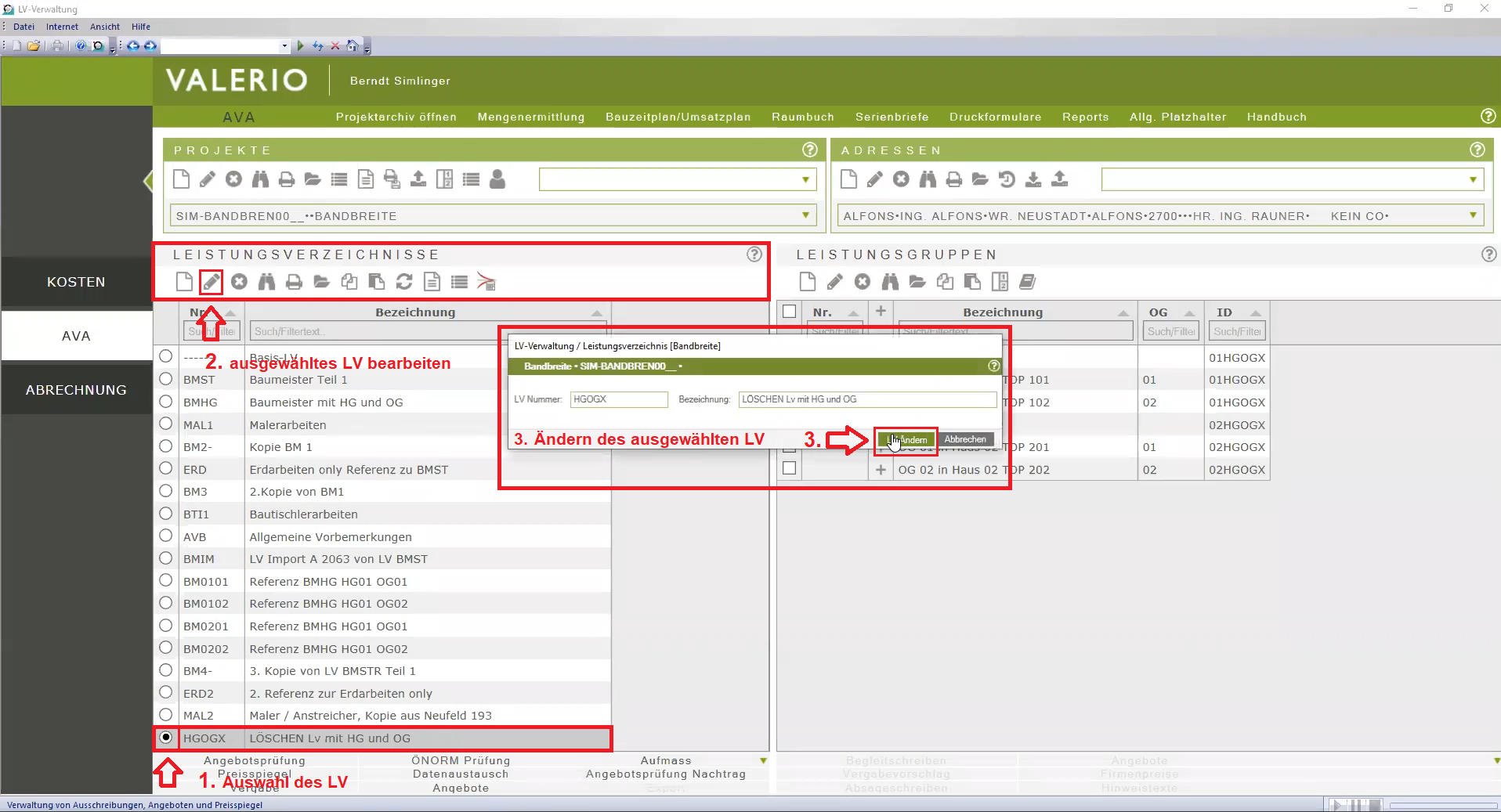Image resolution: width=1501 pixels, height=812 pixels.
Task: Click the Abbrechen button in dialog
Action: pos(965,439)
